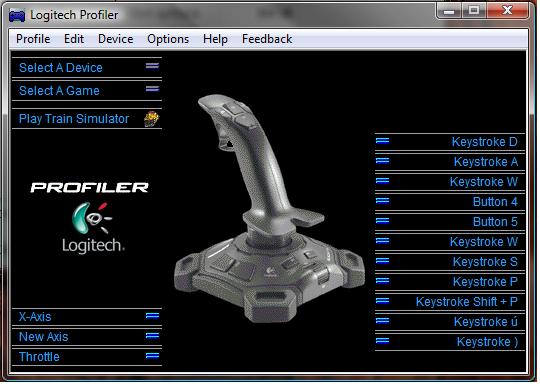Select the Keystroke D assignment text
540x386 pixels.
[485, 142]
